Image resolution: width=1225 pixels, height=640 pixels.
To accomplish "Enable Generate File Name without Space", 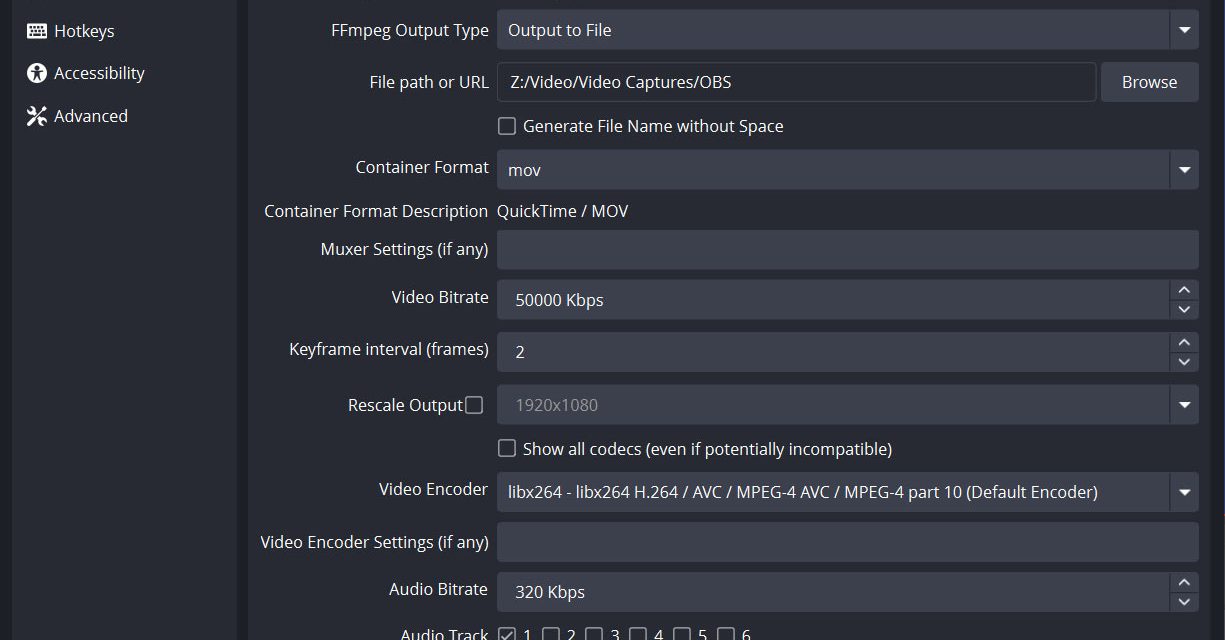I will point(507,126).
